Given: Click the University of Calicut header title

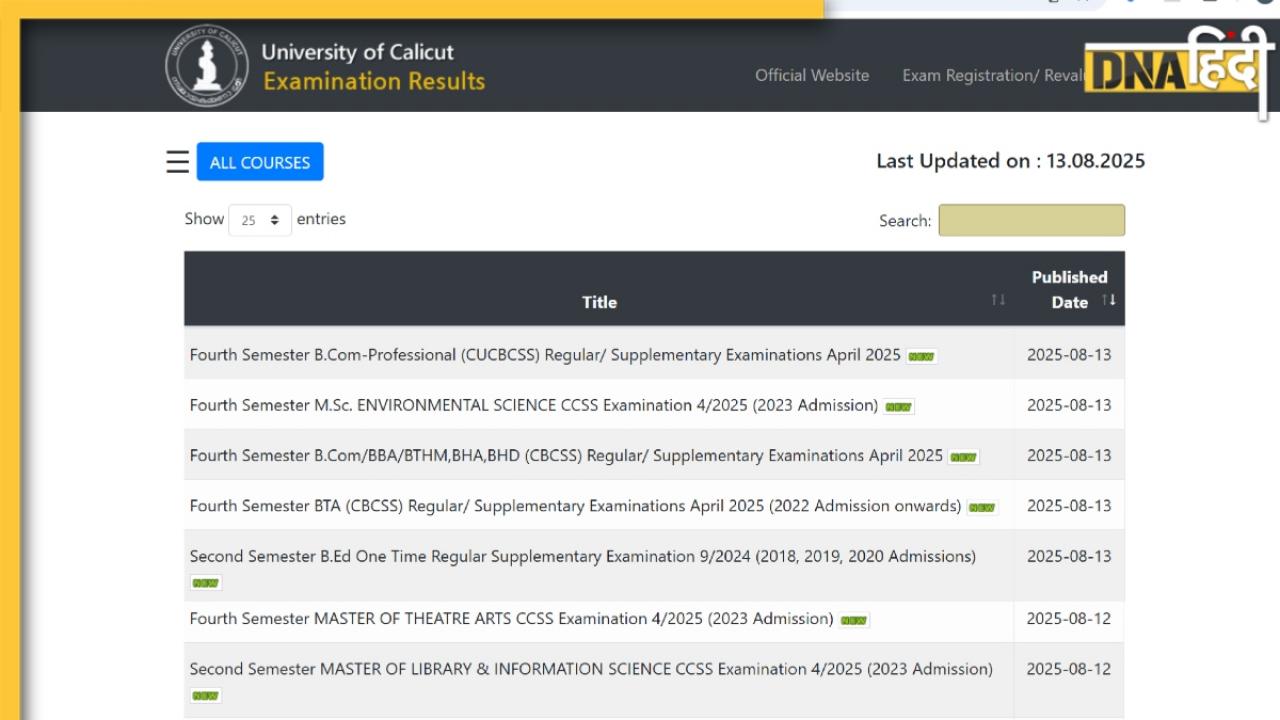Looking at the screenshot, I should 357,52.
